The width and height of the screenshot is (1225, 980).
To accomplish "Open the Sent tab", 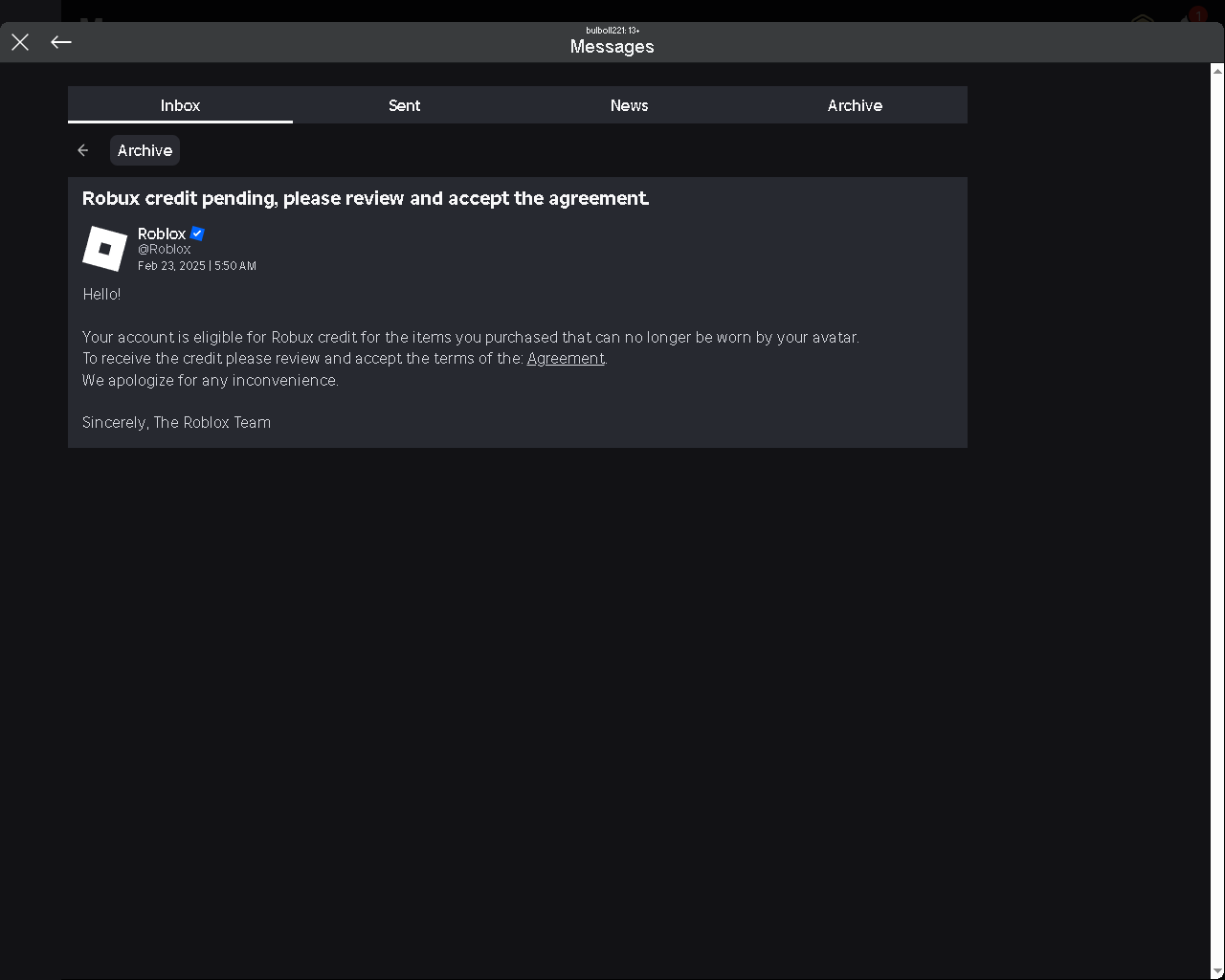I will click(405, 105).
